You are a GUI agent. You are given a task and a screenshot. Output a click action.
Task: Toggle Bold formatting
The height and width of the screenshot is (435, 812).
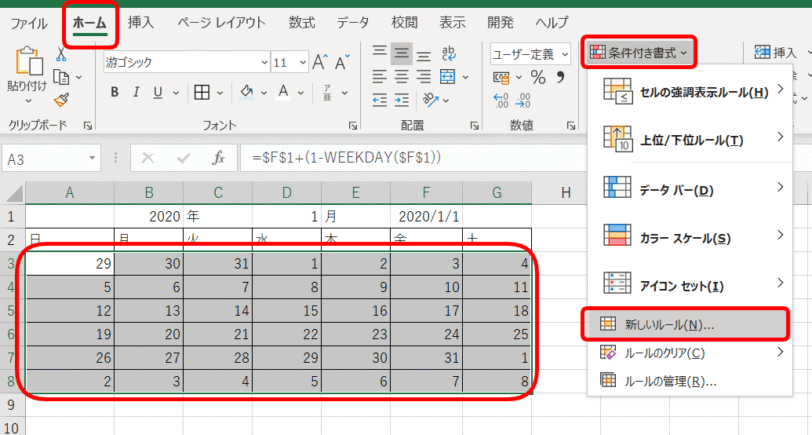(x=115, y=93)
